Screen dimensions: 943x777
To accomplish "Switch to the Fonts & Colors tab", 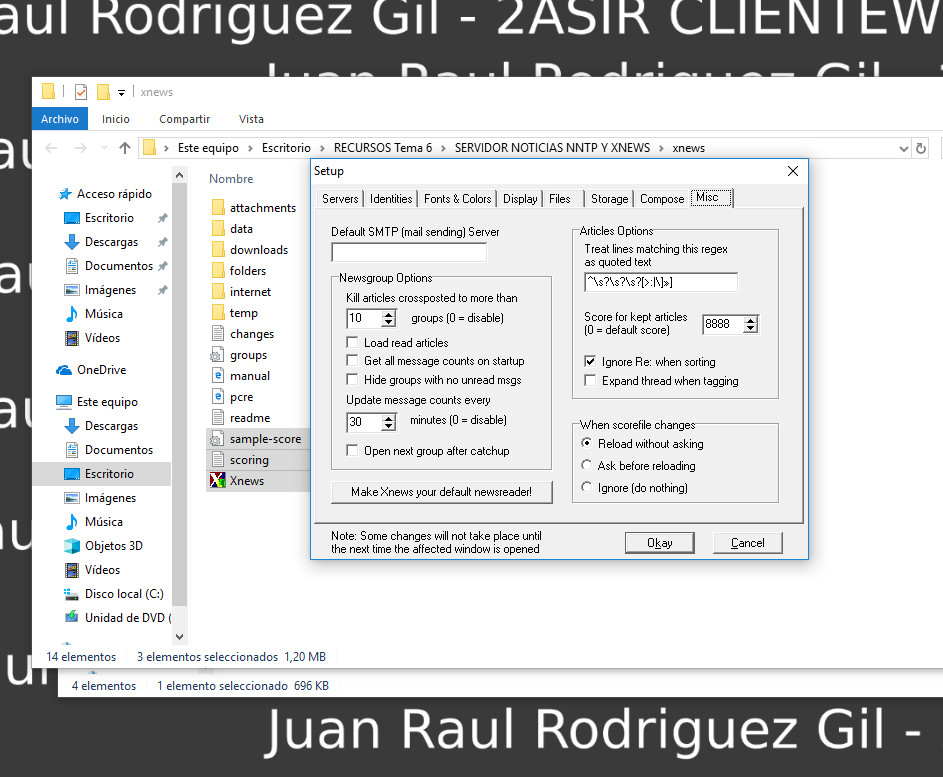I will (x=458, y=198).
